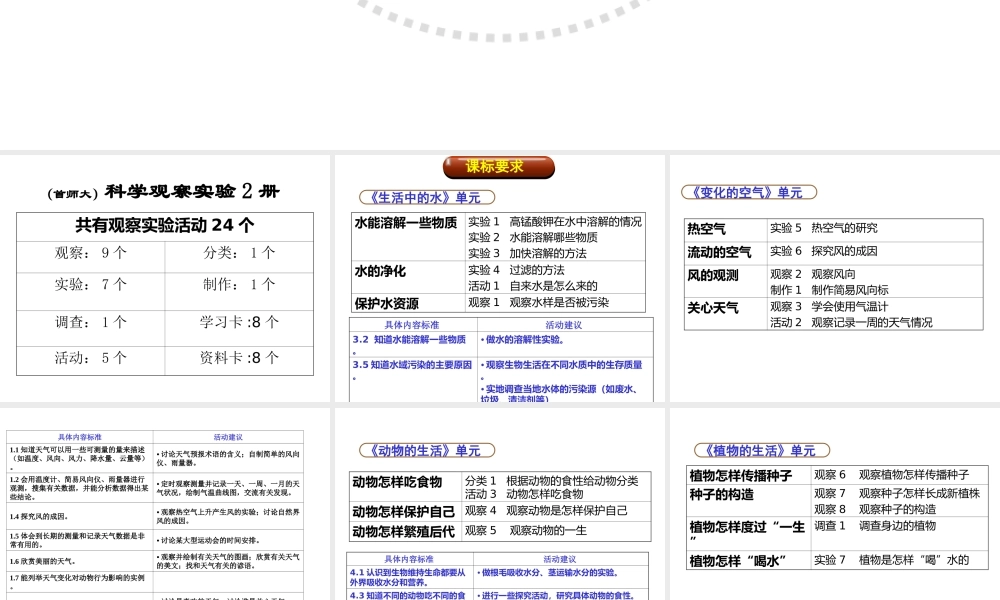Click the red 课标要求 banner

click(x=497, y=167)
